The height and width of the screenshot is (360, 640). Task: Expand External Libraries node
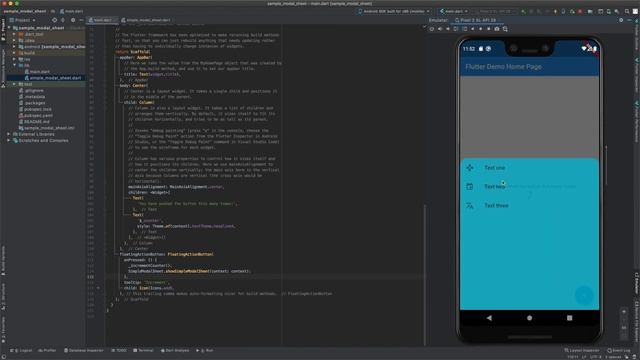tap(9, 134)
